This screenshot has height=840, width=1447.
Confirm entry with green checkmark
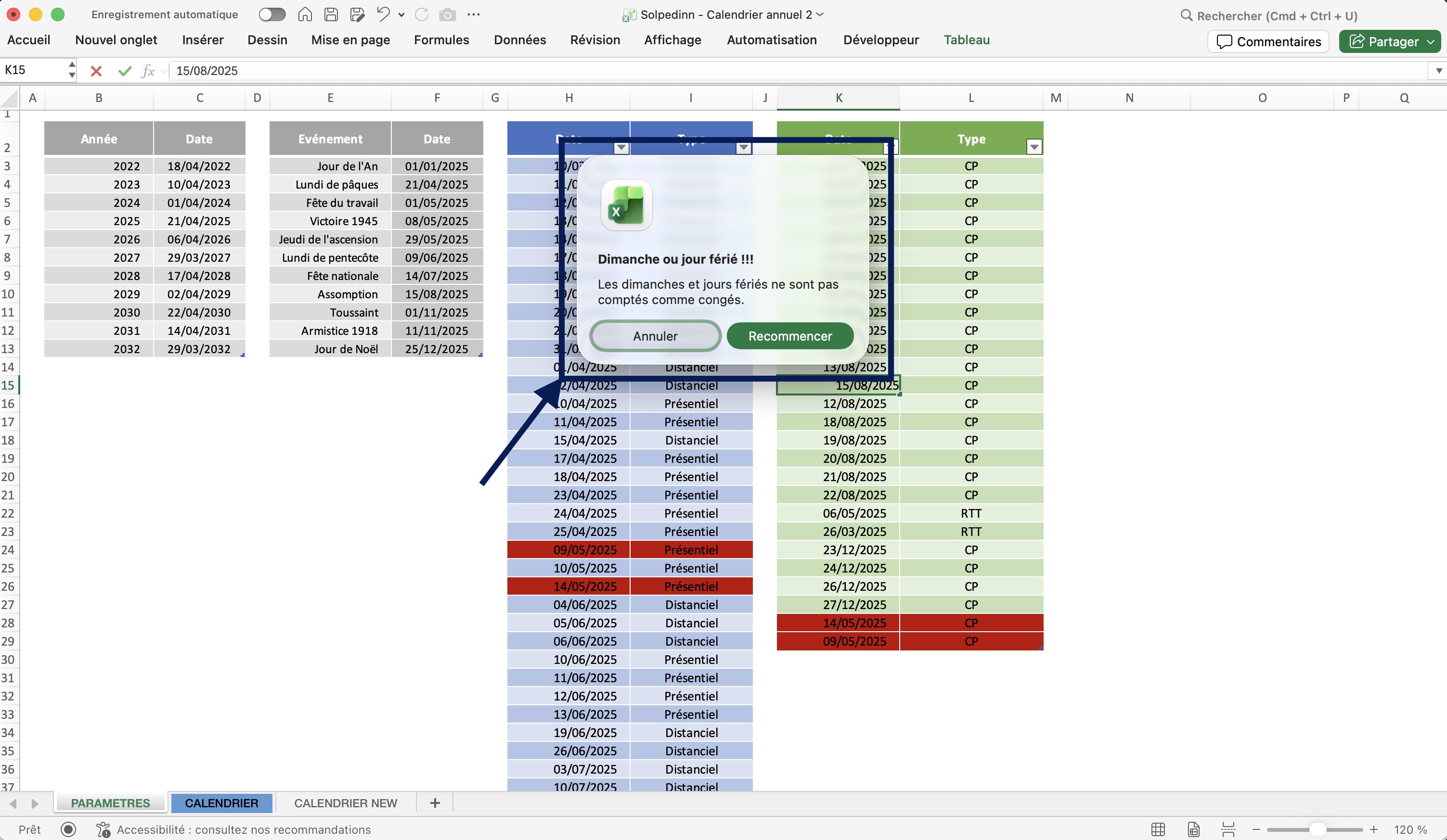point(125,71)
